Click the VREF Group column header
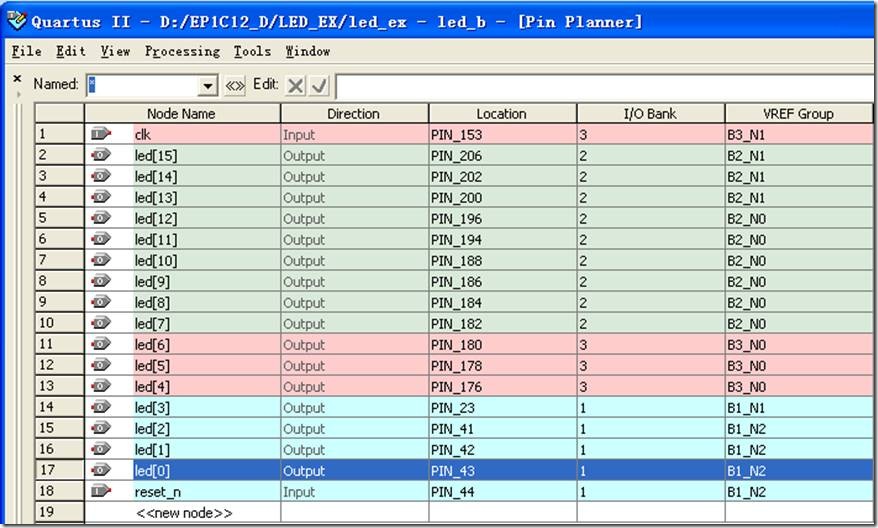 pos(798,114)
